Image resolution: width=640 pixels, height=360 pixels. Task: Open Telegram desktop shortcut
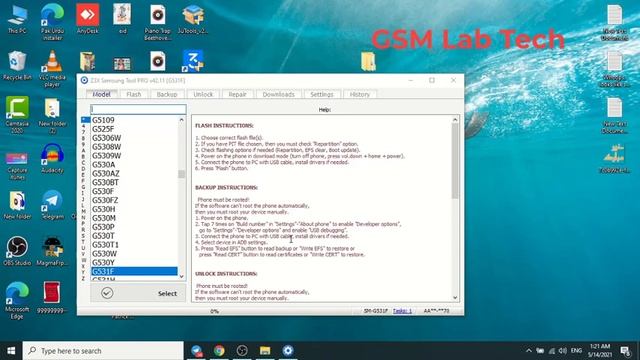point(52,204)
